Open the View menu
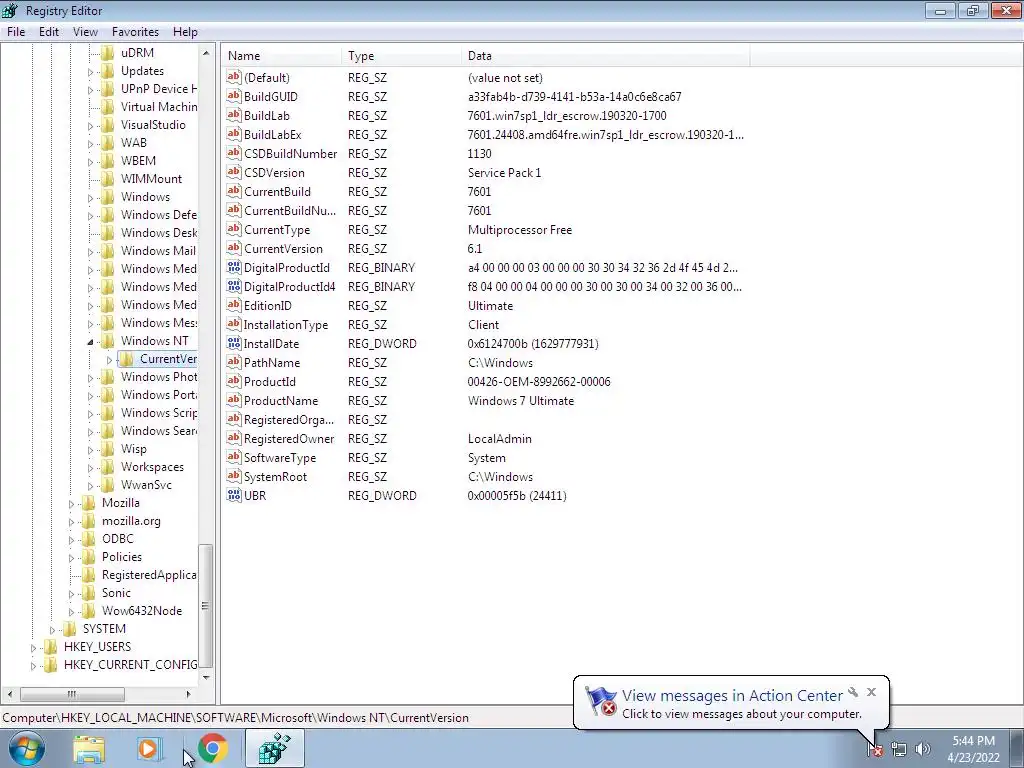The width and height of the screenshot is (1024, 768). (x=85, y=31)
